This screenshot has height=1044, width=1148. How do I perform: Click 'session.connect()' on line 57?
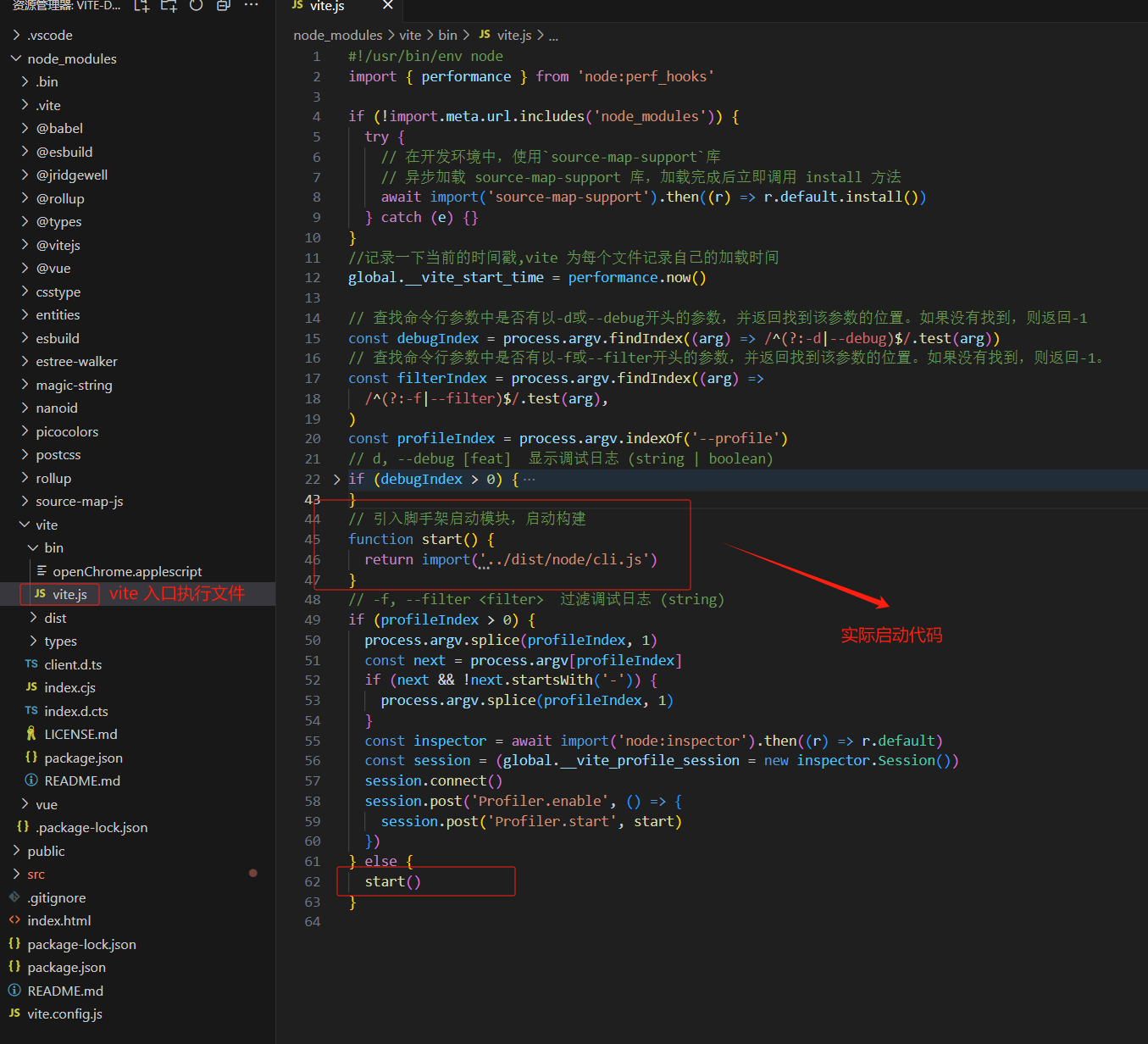pyautogui.click(x=434, y=780)
